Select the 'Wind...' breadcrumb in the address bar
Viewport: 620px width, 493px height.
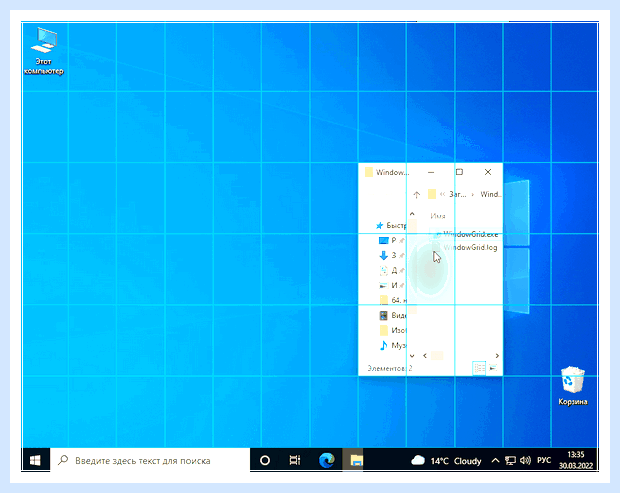491,194
